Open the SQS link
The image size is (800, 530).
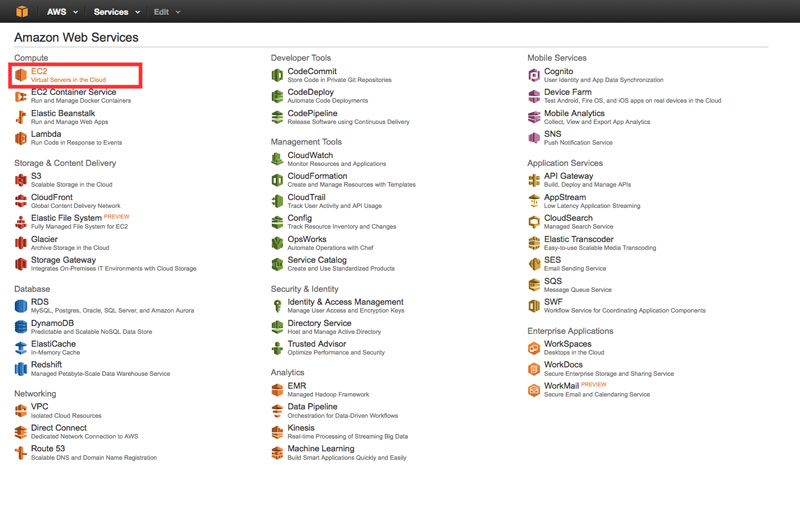point(553,281)
